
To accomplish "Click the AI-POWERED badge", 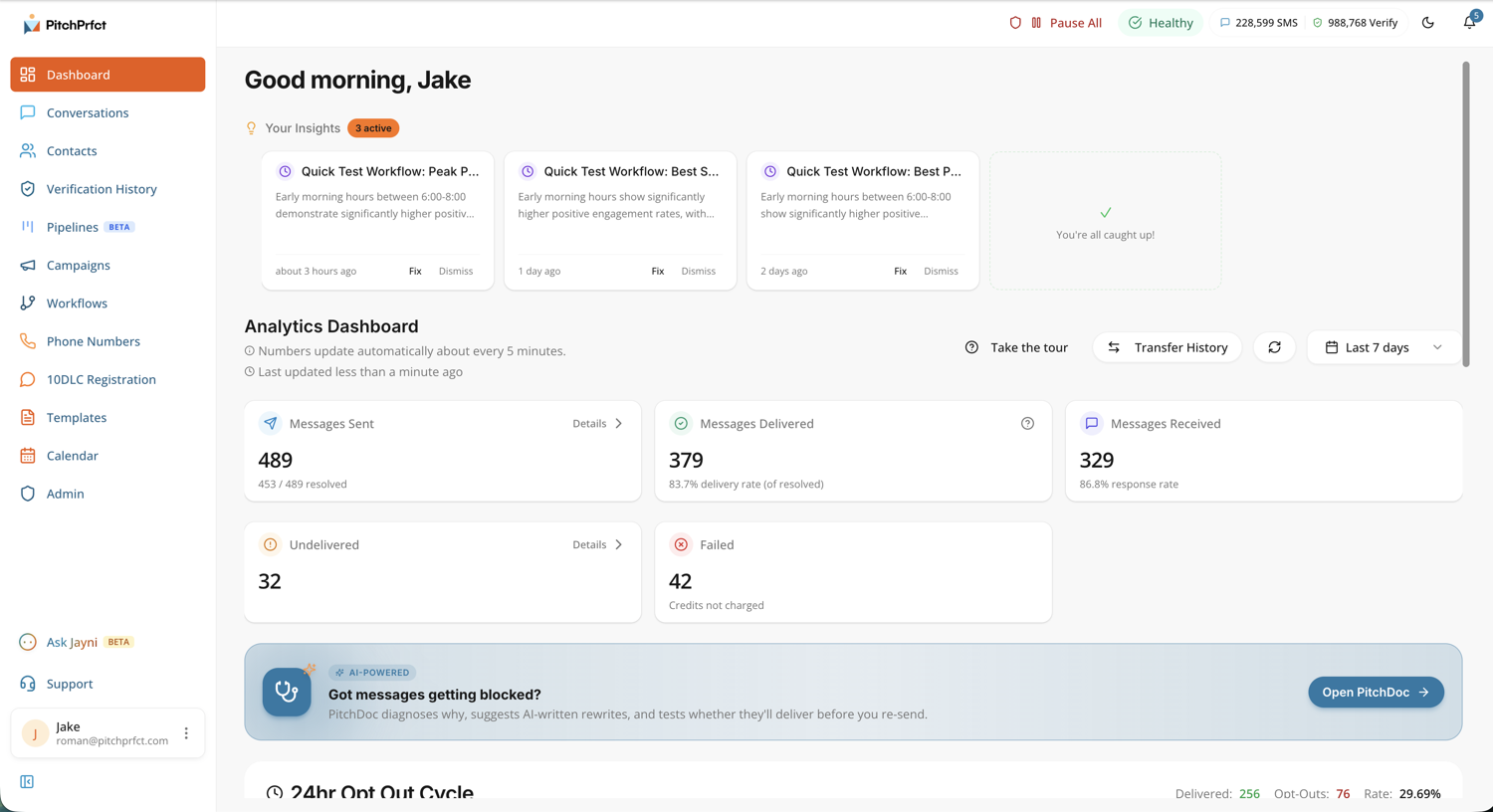I will (x=372, y=673).
